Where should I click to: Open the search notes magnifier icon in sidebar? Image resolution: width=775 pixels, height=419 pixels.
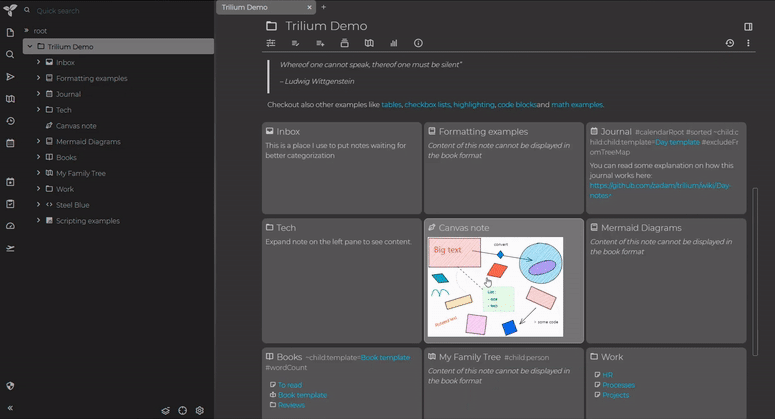click(10, 54)
